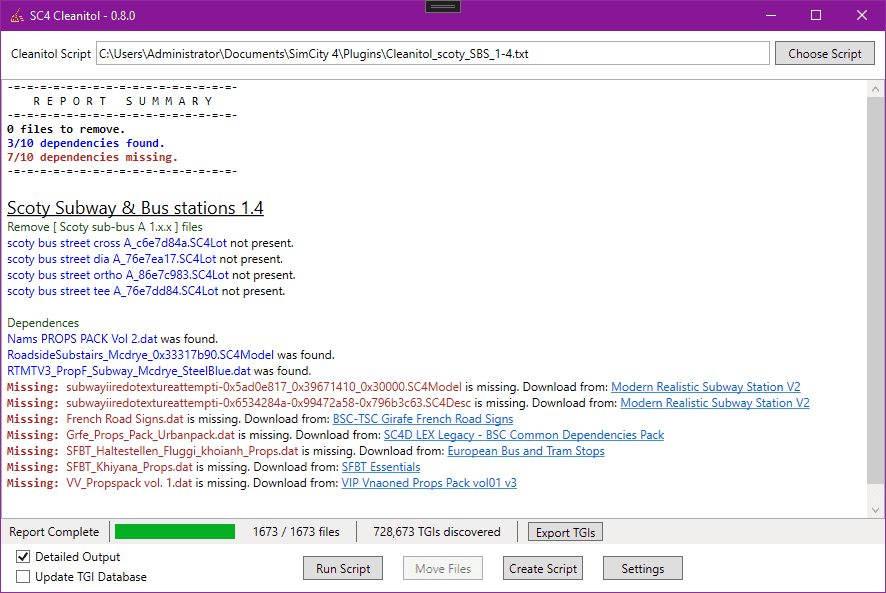Open BSC-TSC Girafe French Road Signs link
Screen dimensions: 886x593
pos(423,419)
